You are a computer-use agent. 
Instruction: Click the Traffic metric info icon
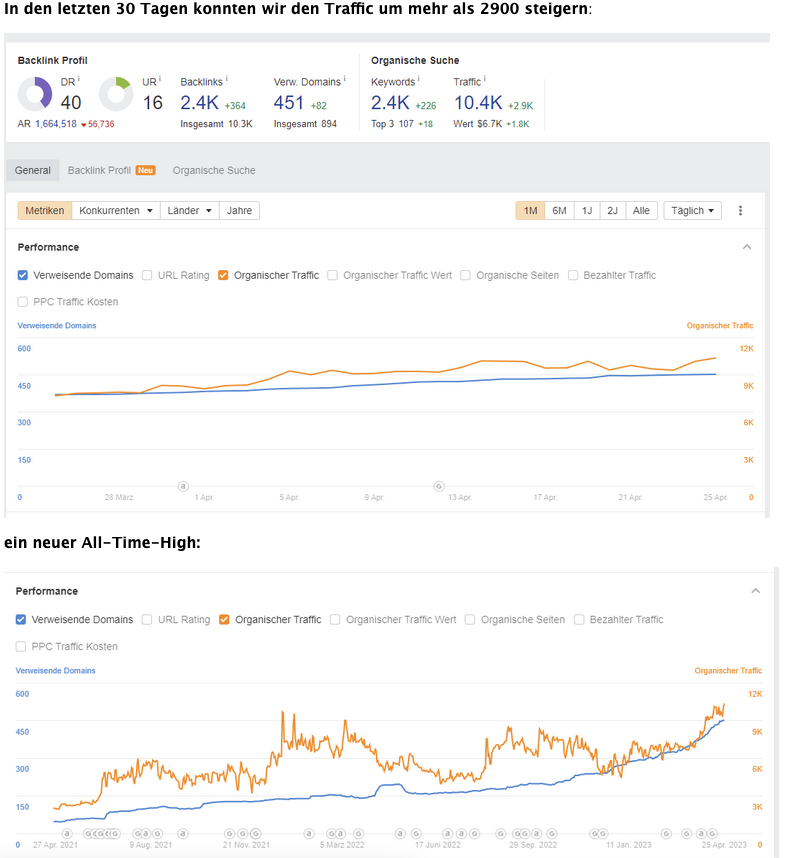pos(486,79)
